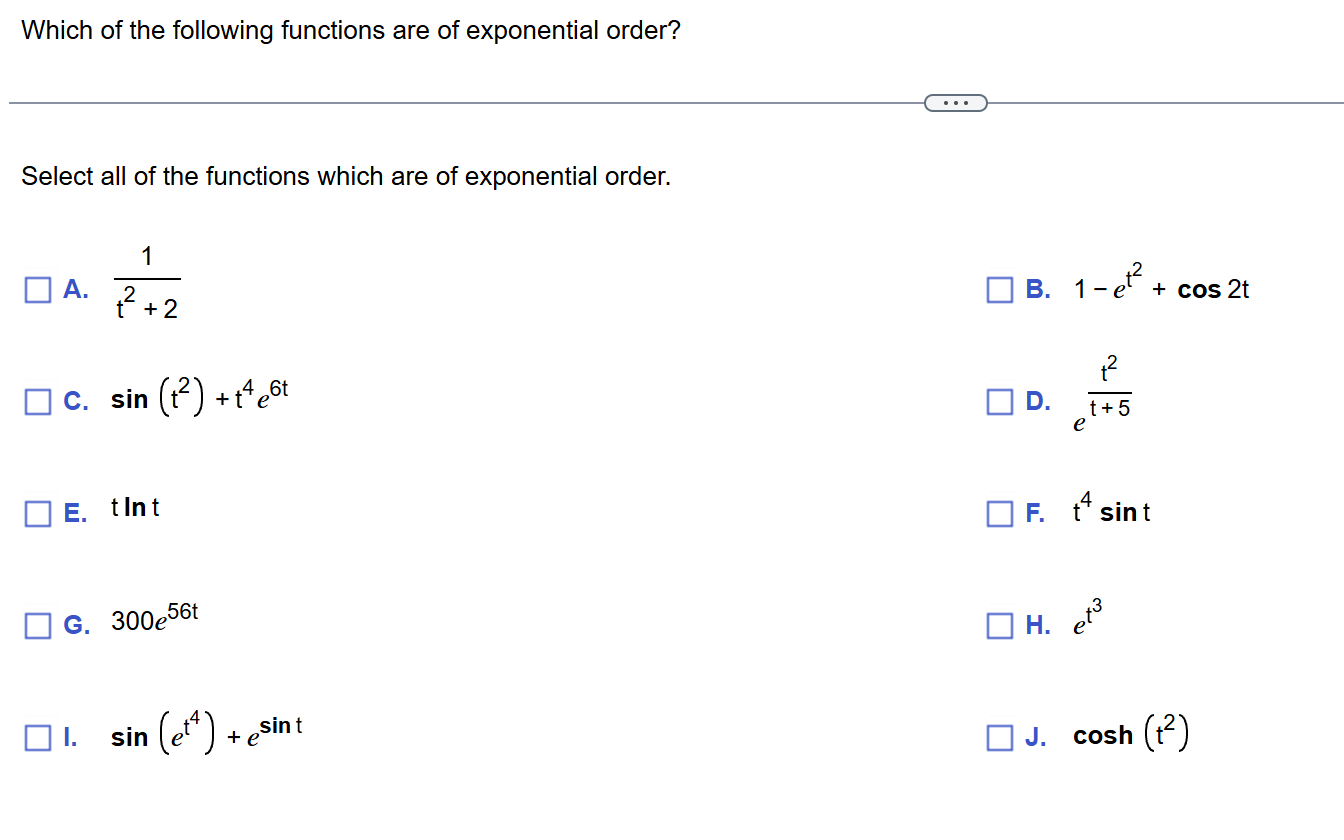Check the box for option A

(x=37, y=289)
